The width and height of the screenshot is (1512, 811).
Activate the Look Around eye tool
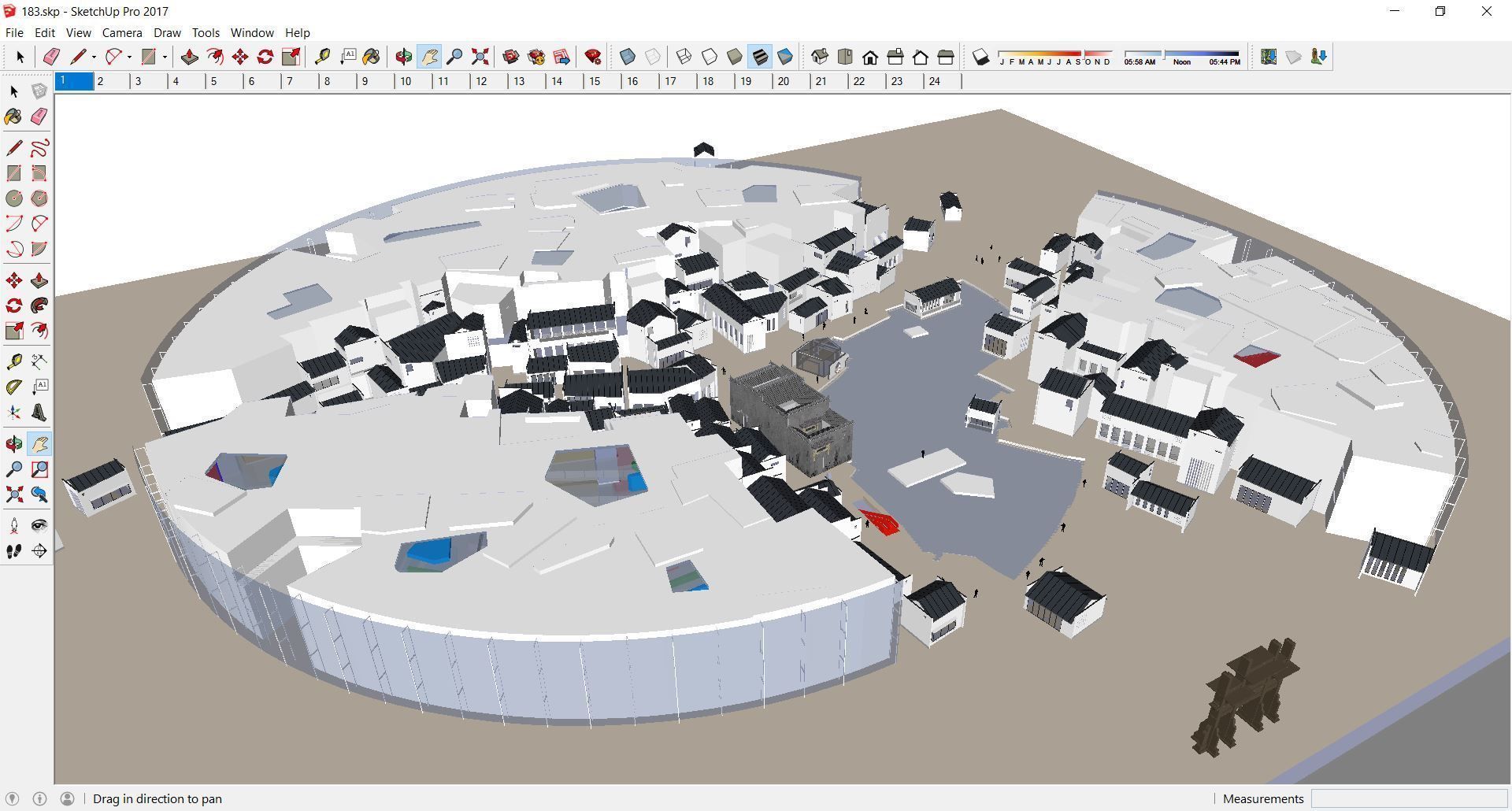coord(39,526)
